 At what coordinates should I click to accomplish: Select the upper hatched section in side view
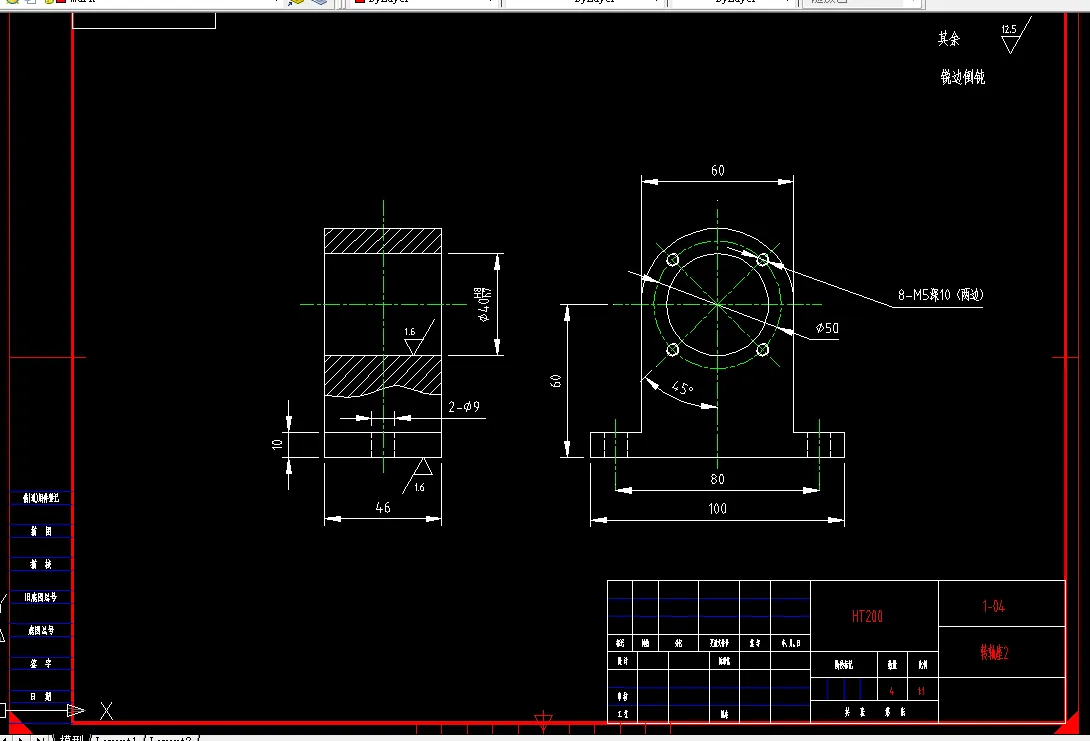pyautogui.click(x=383, y=241)
